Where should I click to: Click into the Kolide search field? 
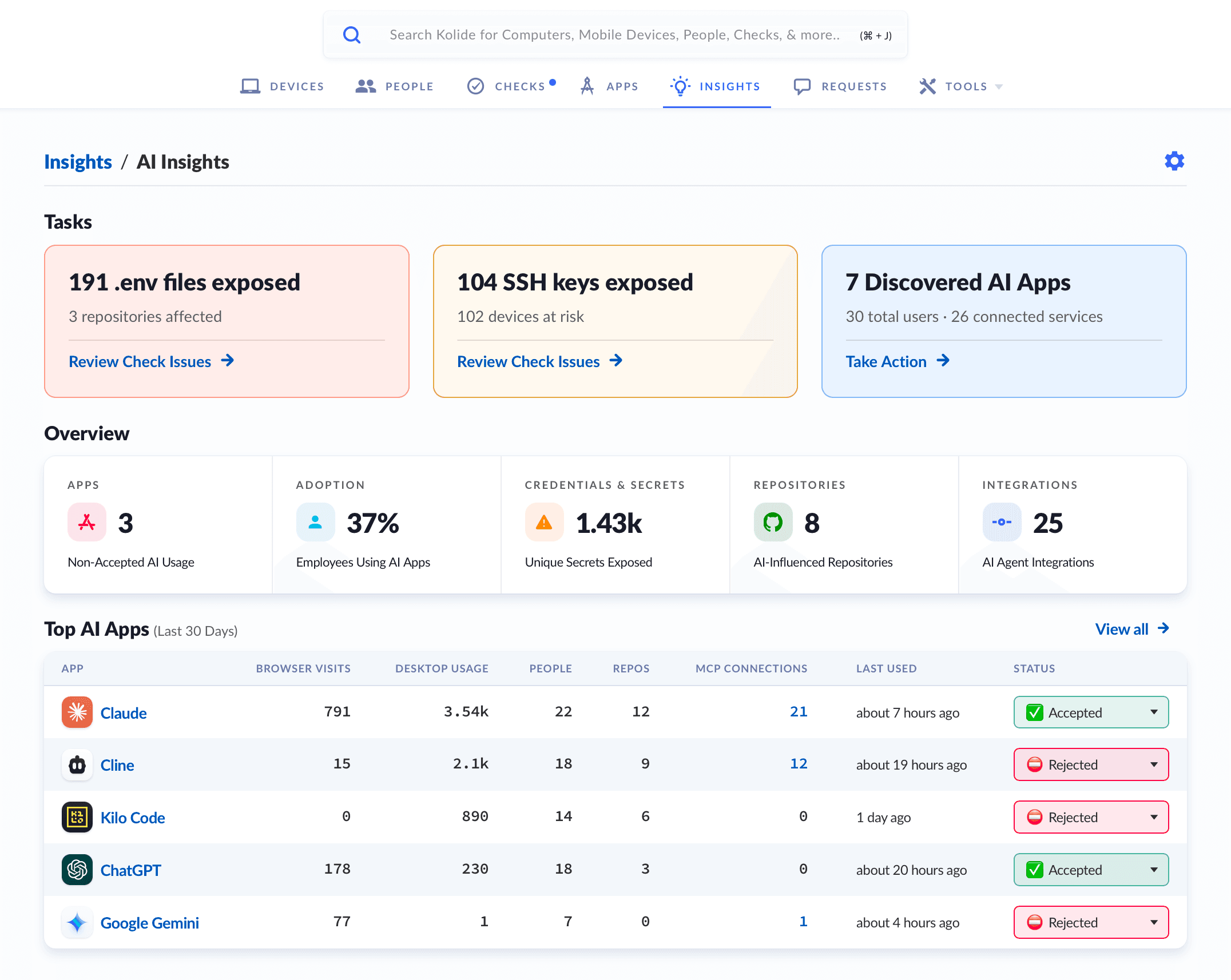(615, 35)
